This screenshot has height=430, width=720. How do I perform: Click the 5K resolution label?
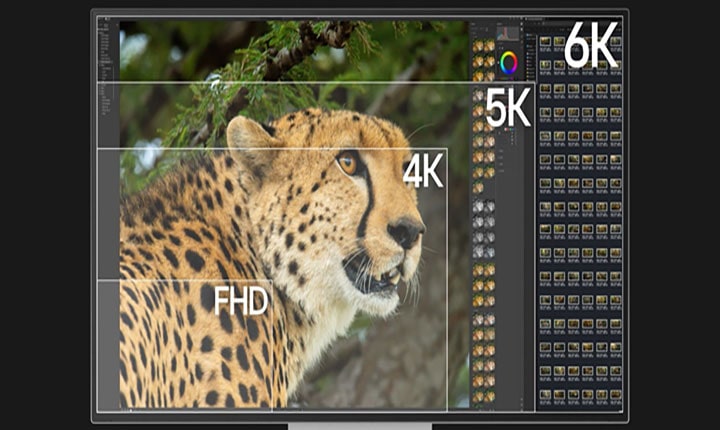click(x=508, y=108)
